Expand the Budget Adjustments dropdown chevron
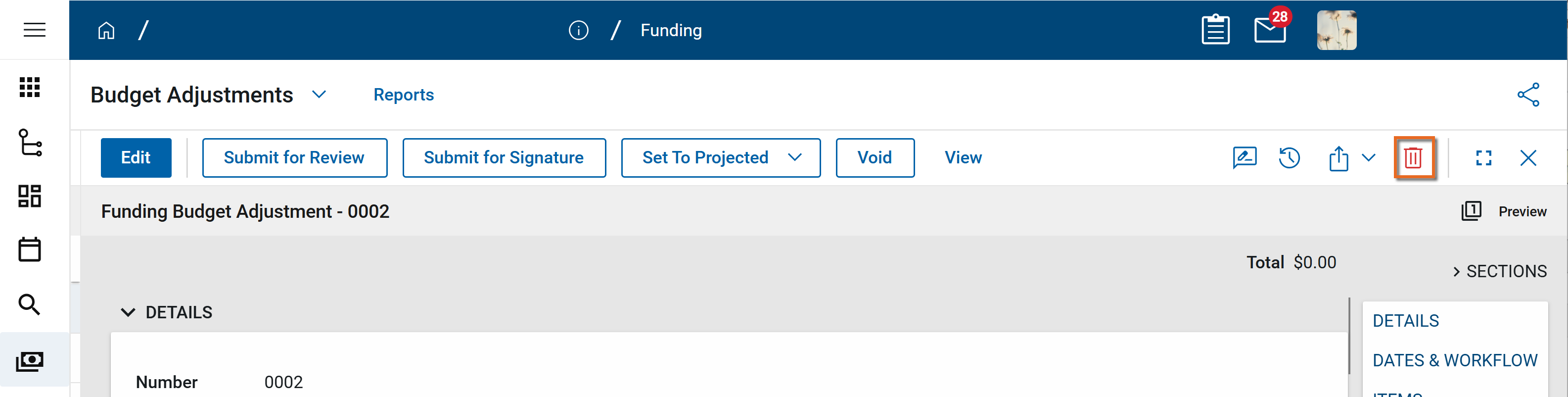Screen dimensions: 1568x397 click(319, 95)
